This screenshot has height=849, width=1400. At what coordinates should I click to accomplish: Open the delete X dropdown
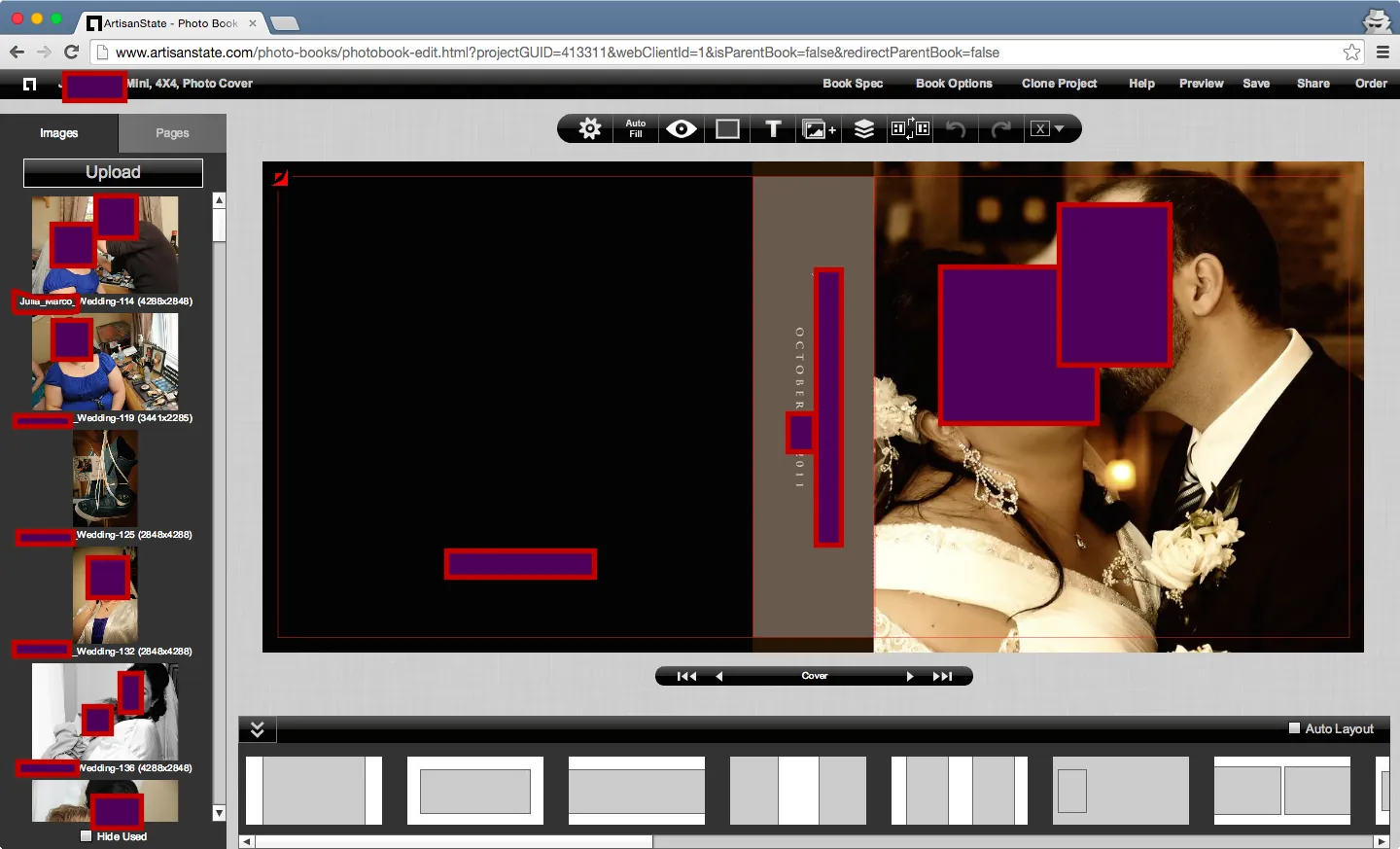pyautogui.click(x=1048, y=128)
